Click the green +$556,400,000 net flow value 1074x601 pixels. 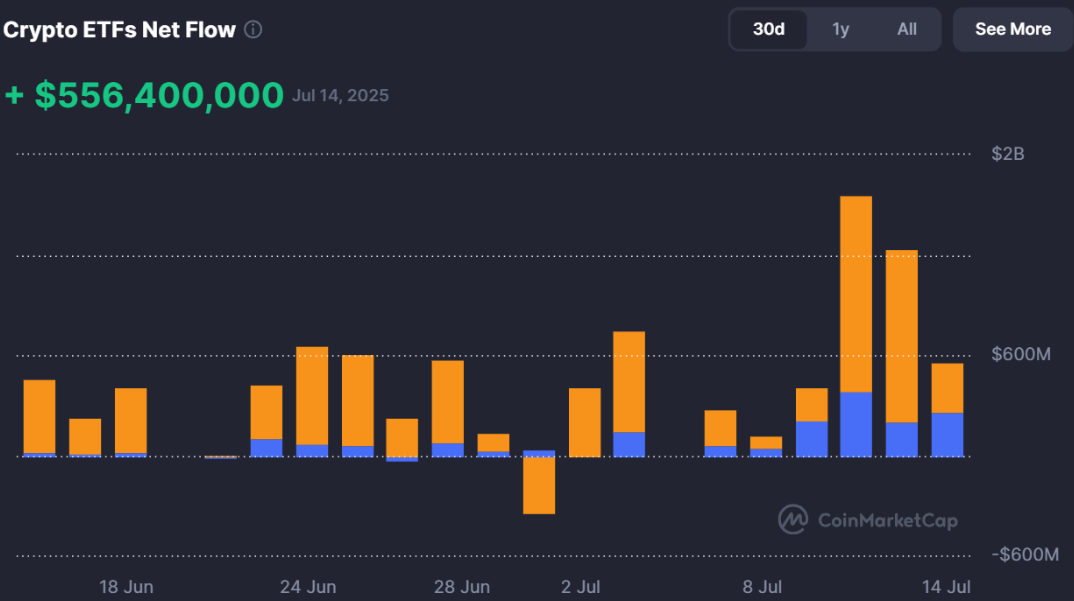pos(144,95)
